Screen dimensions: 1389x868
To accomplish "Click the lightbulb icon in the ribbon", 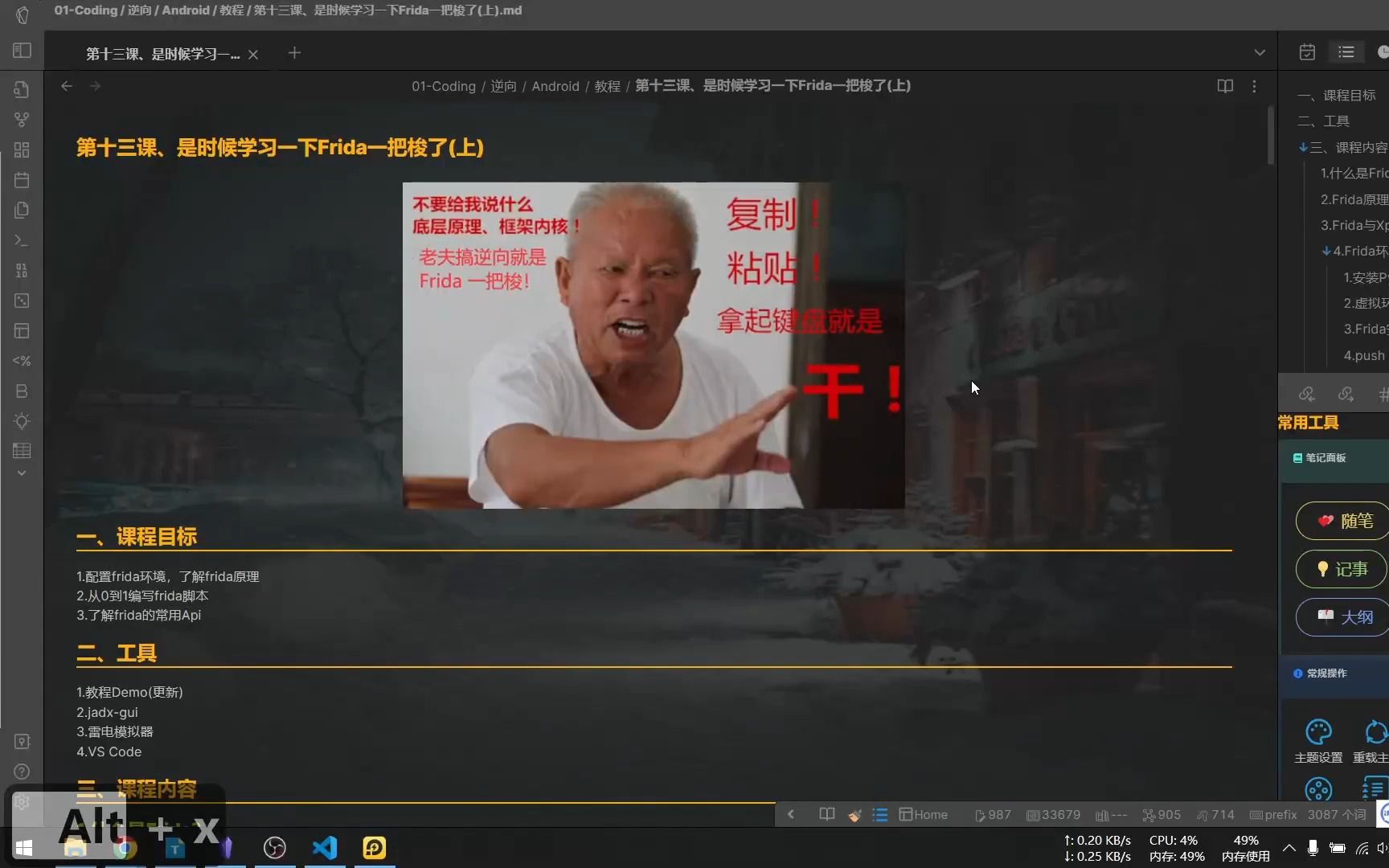I will click(22, 421).
